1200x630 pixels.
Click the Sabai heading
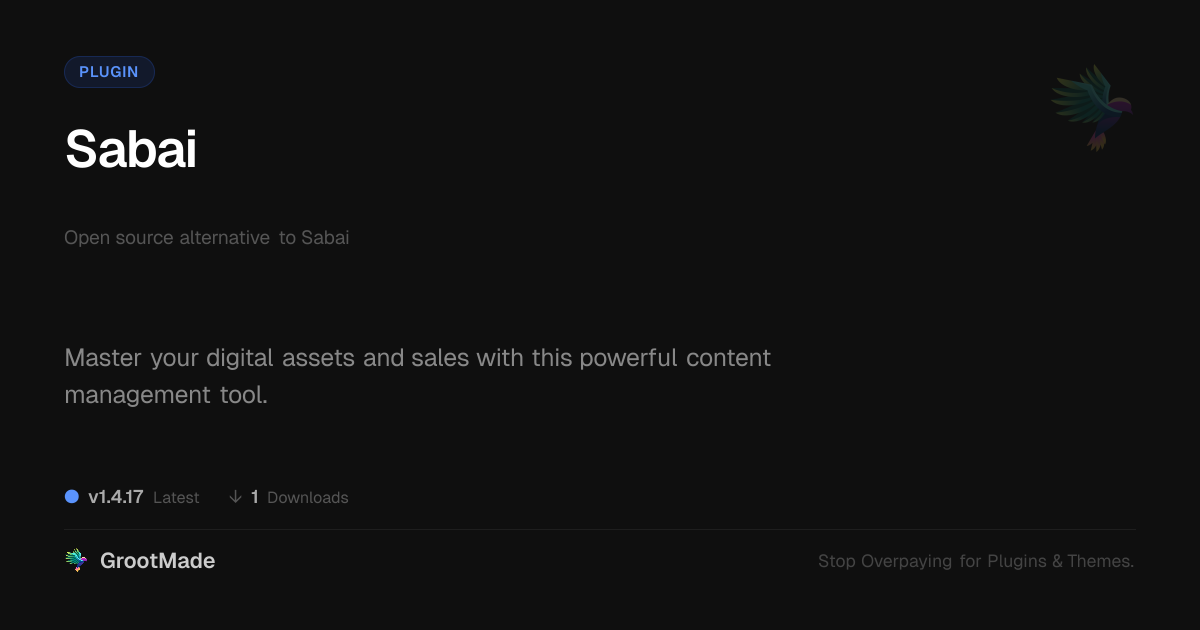pyautogui.click(x=131, y=150)
